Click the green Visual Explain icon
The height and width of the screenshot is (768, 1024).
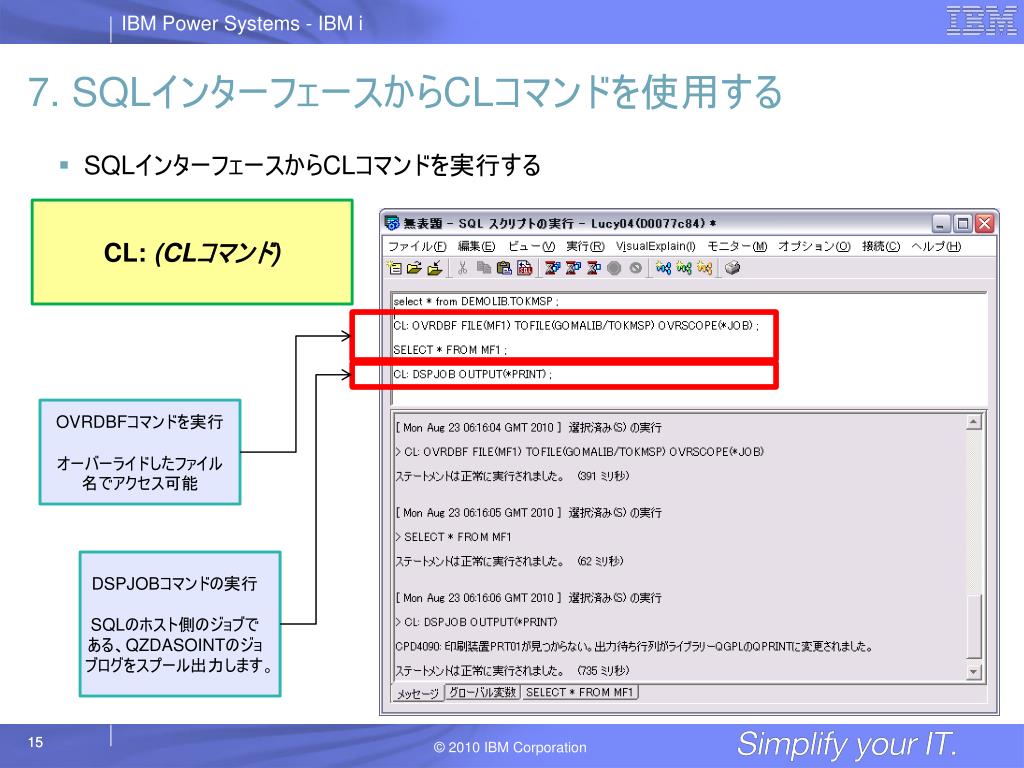click(684, 268)
